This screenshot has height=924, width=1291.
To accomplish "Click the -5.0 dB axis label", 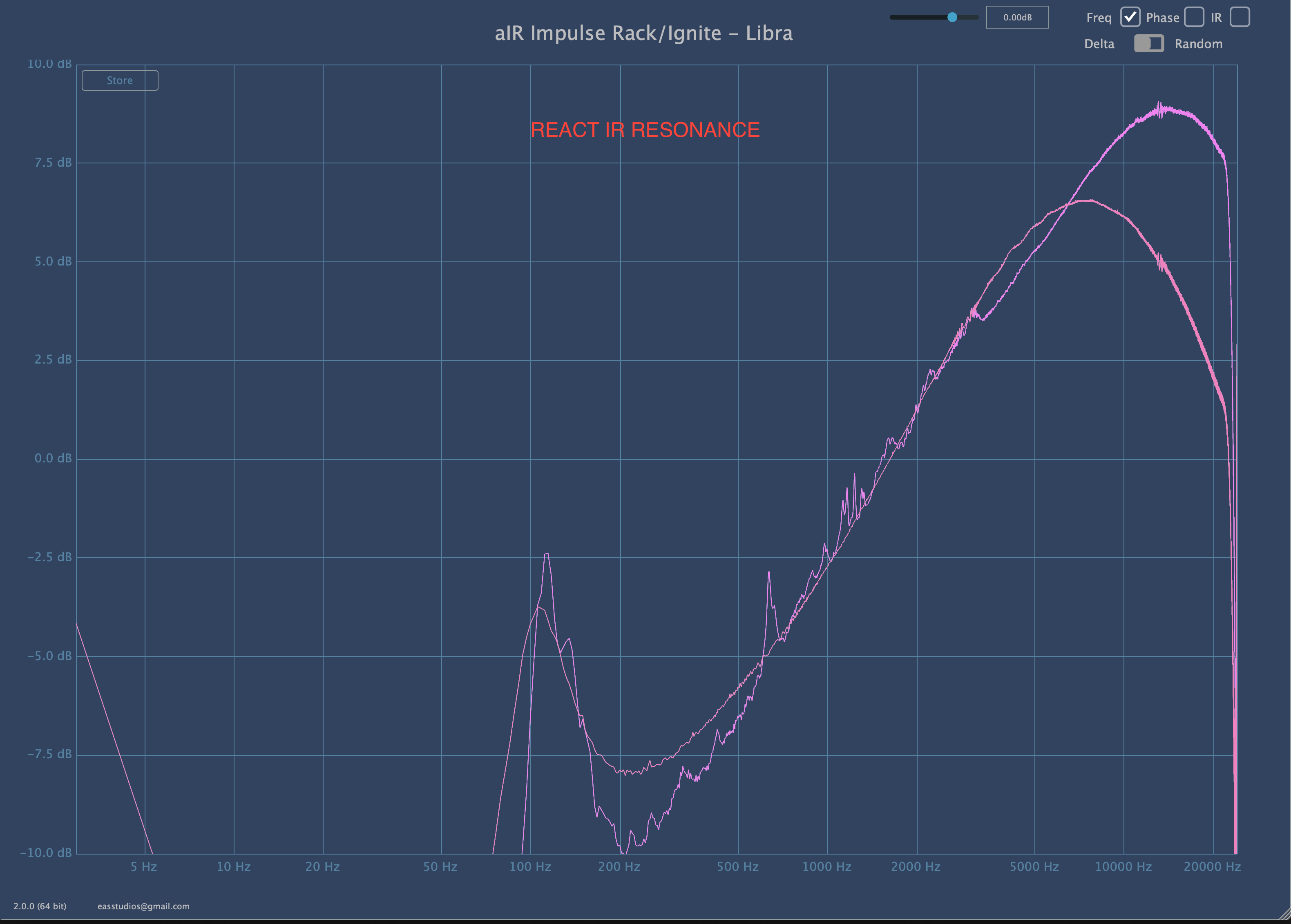I will pos(49,656).
